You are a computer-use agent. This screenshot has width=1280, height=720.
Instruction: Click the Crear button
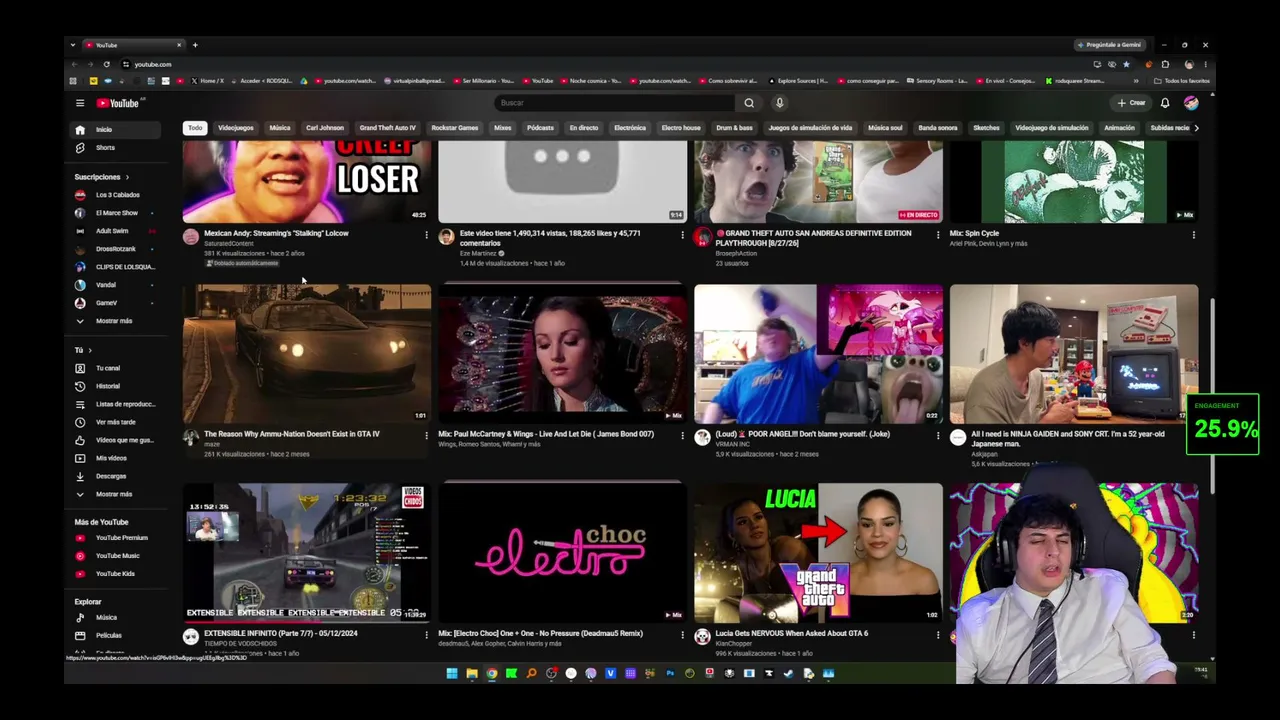point(1132,103)
